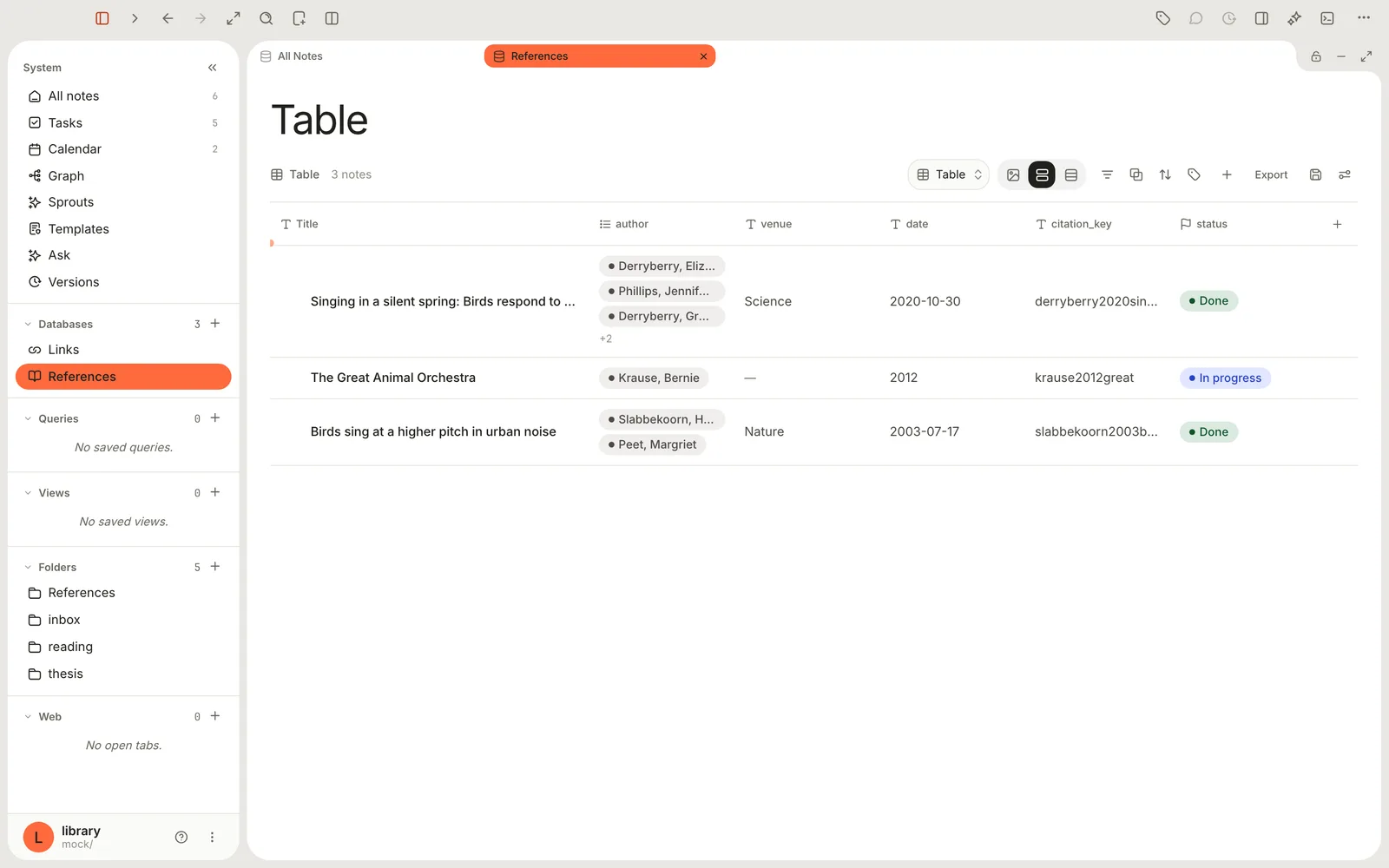Close the References tab
The image size is (1389, 868).
tap(703, 56)
